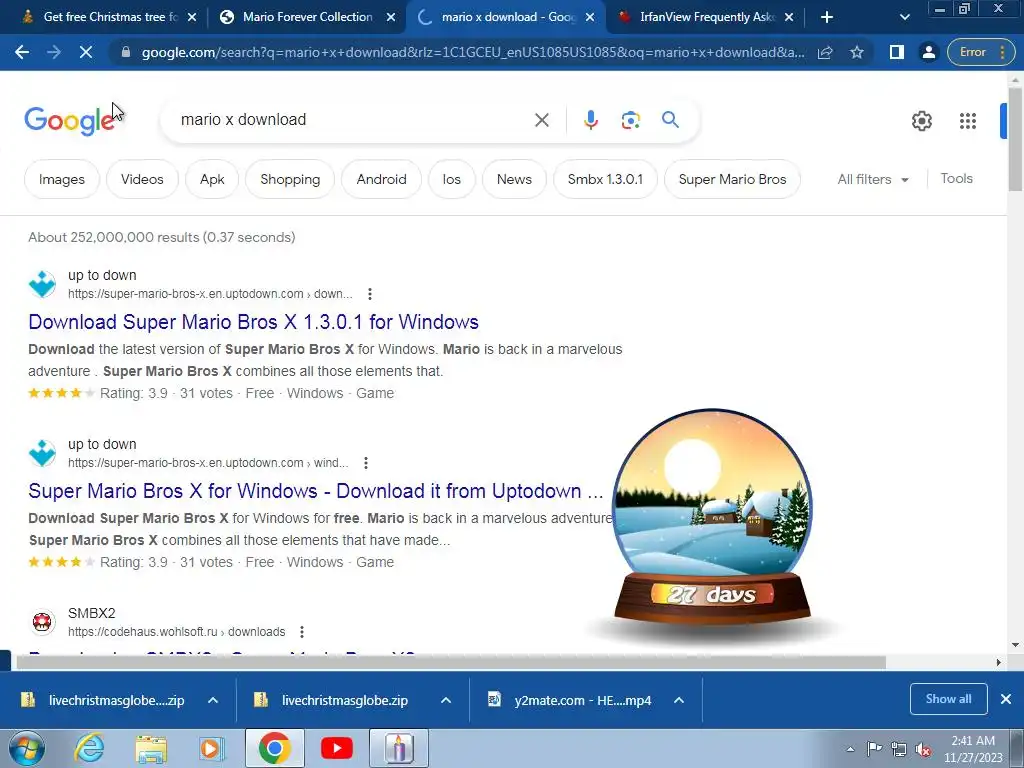Screen dimensions: 1024x768
Task: Stop loading the page
Action: point(86,52)
